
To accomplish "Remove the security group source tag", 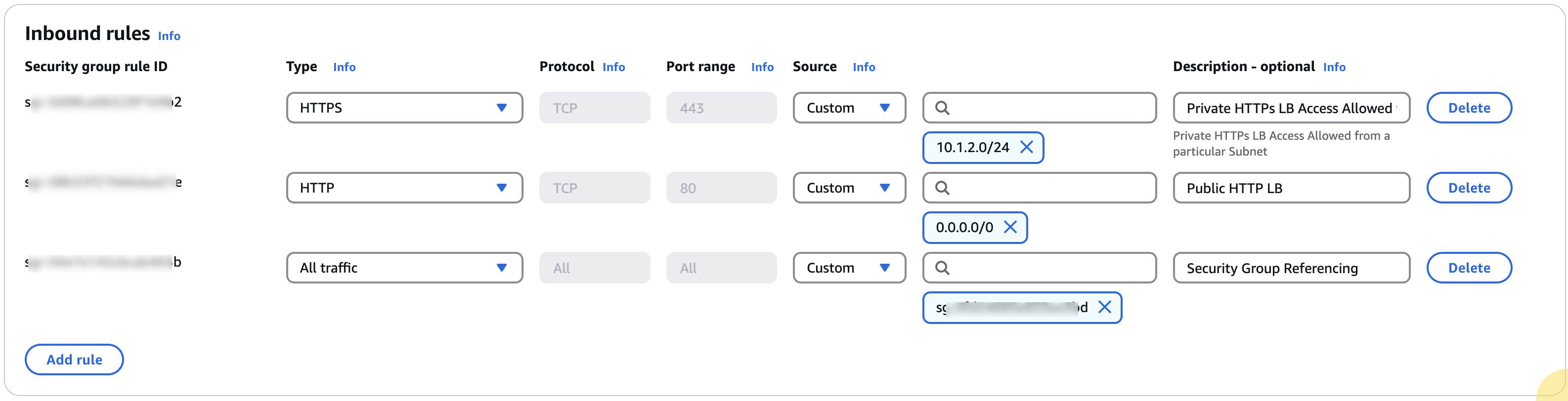I will pos(1104,307).
